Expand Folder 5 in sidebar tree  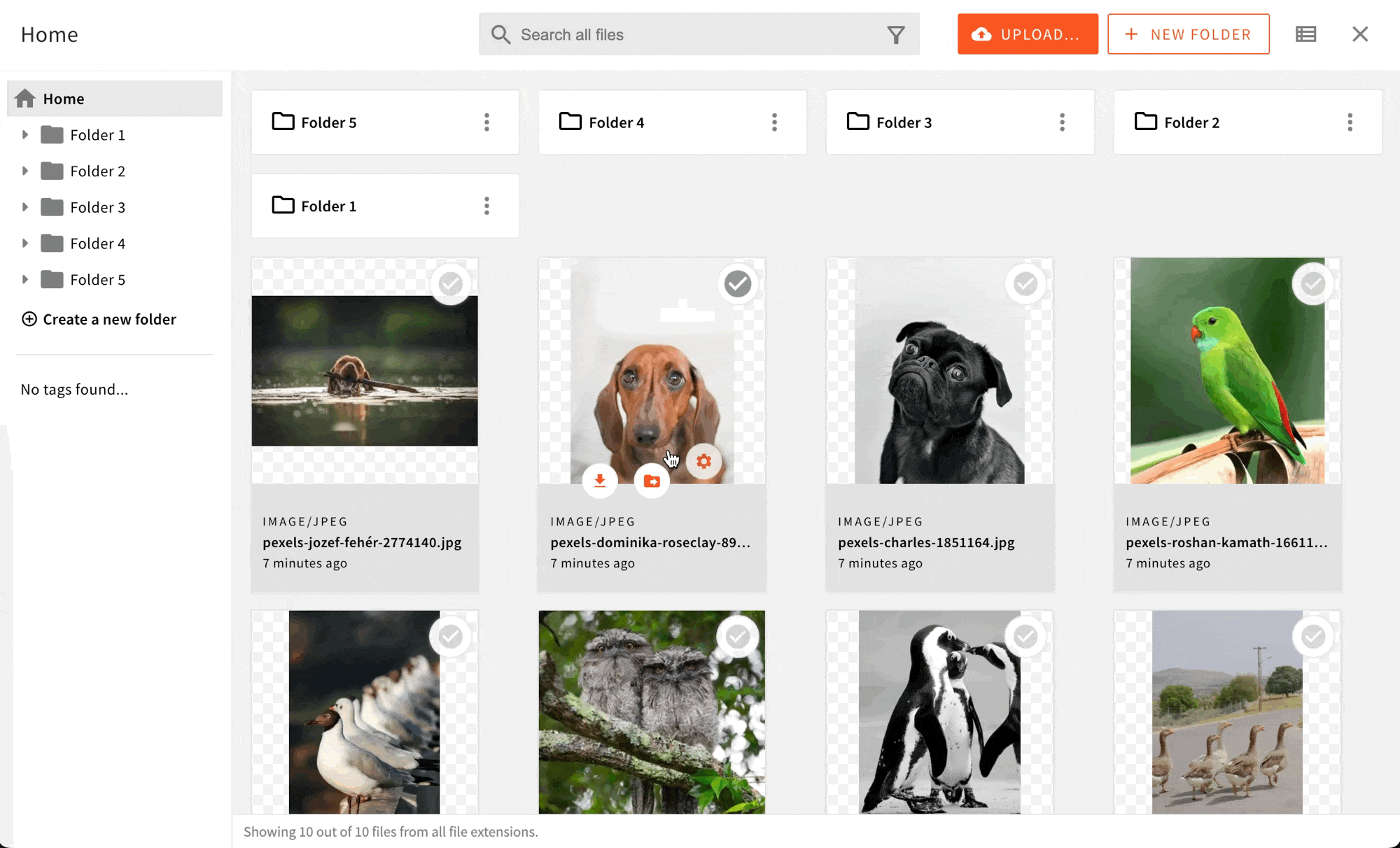click(x=25, y=280)
